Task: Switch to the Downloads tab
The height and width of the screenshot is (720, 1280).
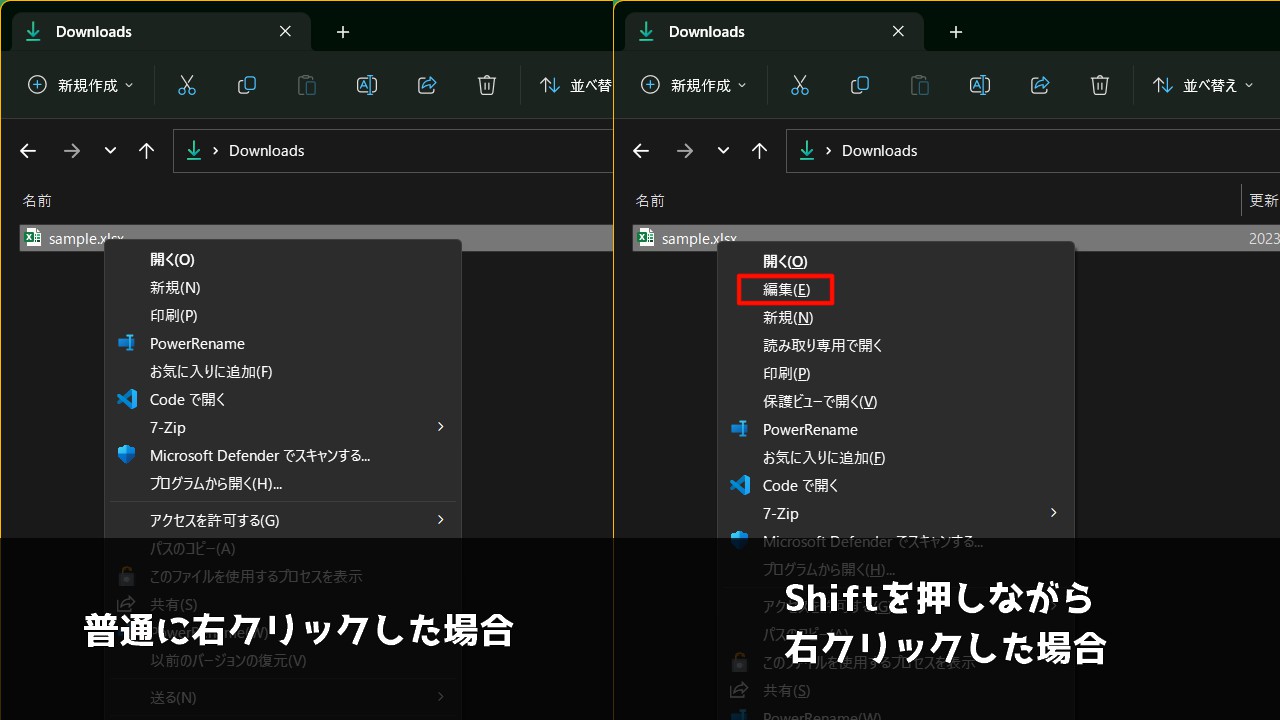Action: 93,31
